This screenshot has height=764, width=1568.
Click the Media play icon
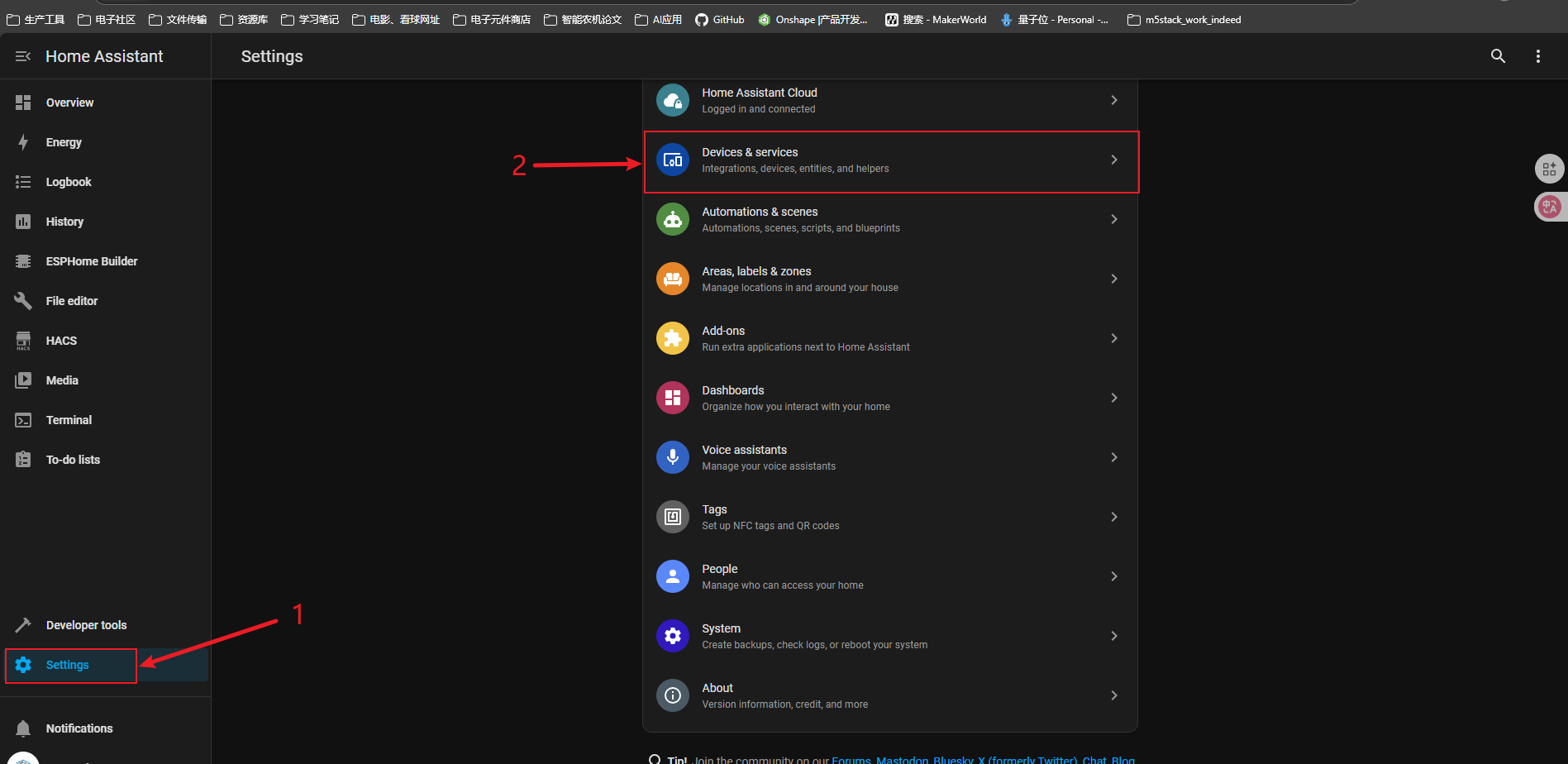coord(23,380)
